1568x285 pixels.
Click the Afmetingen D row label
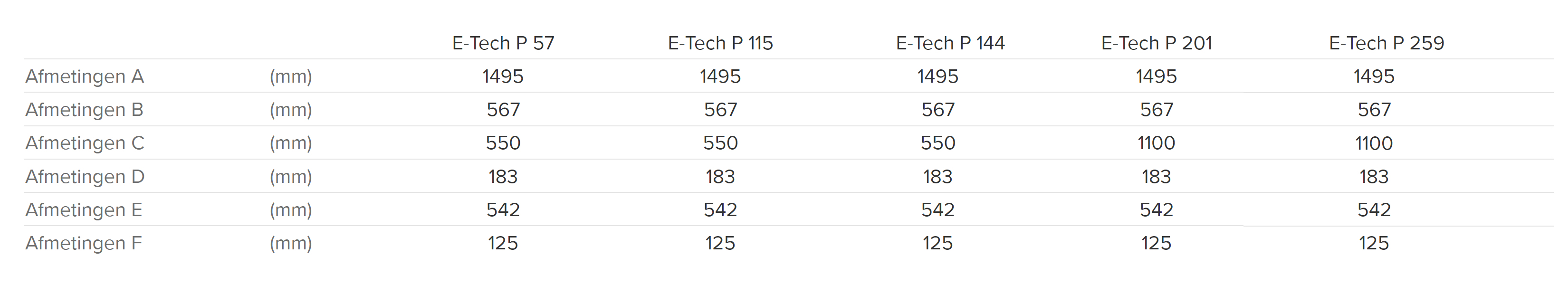tap(85, 177)
